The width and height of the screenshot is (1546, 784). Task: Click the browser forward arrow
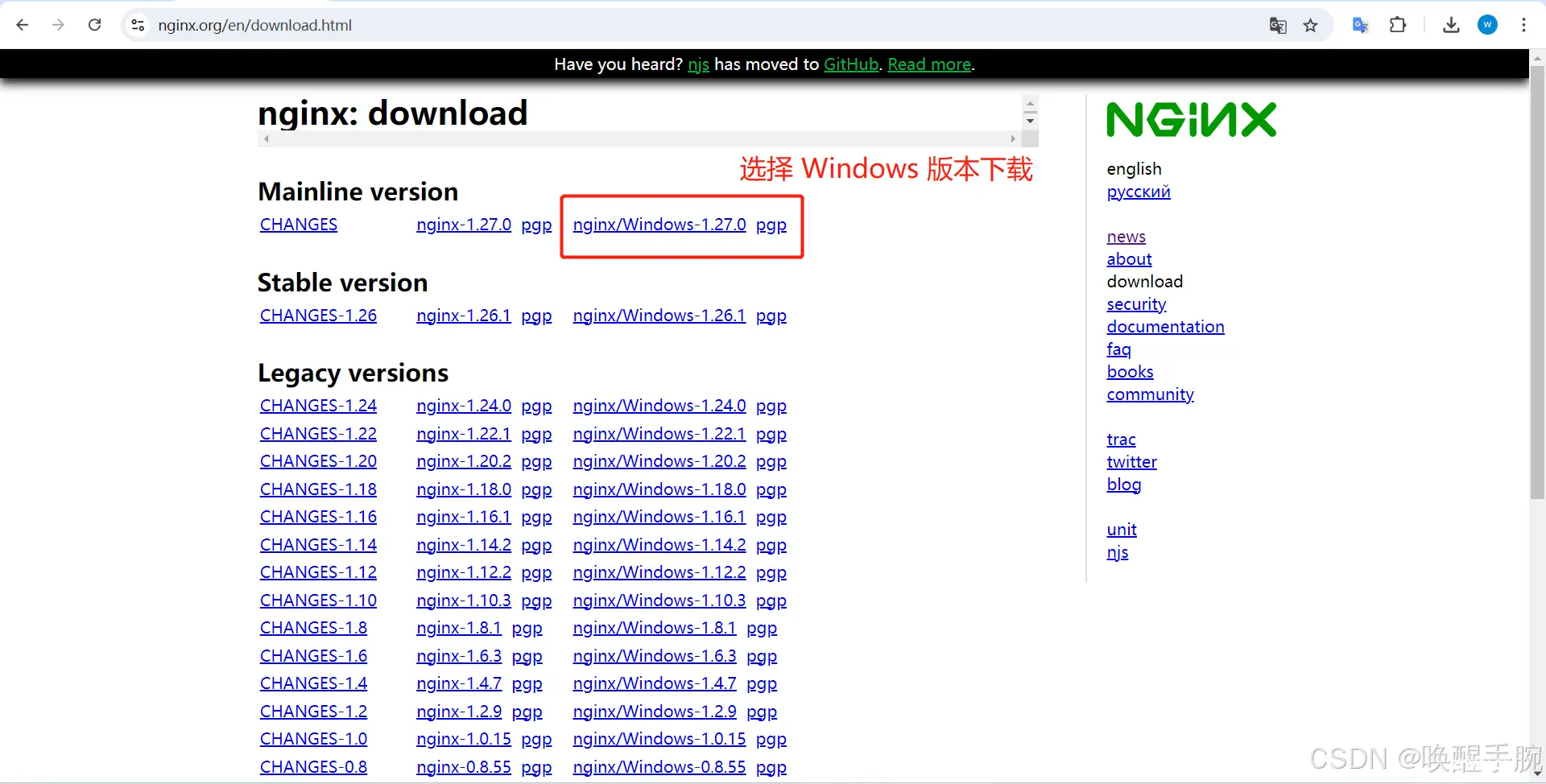pyautogui.click(x=58, y=25)
